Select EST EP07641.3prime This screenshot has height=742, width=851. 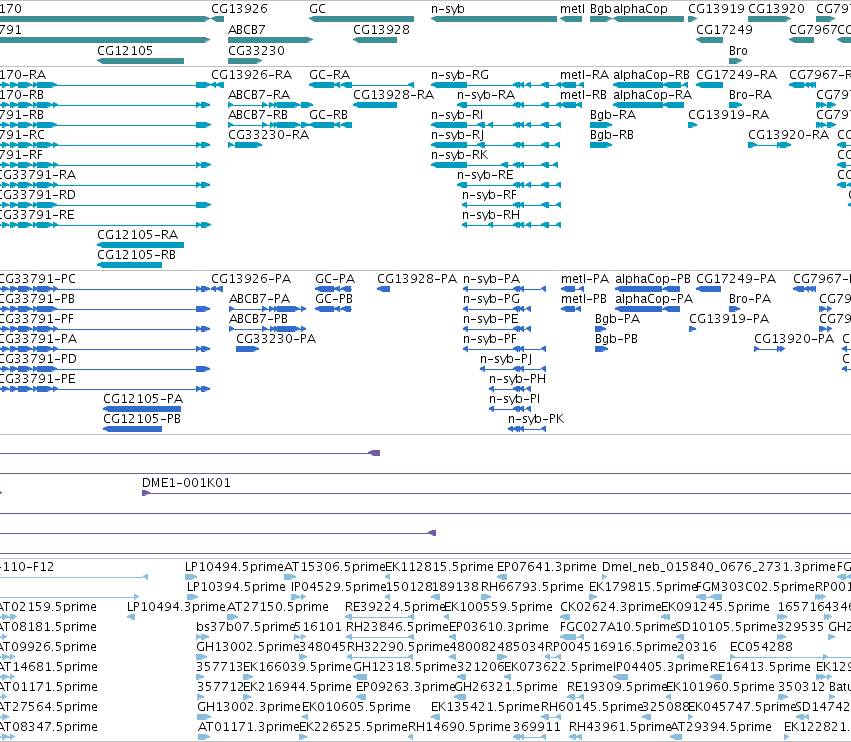(x=547, y=567)
